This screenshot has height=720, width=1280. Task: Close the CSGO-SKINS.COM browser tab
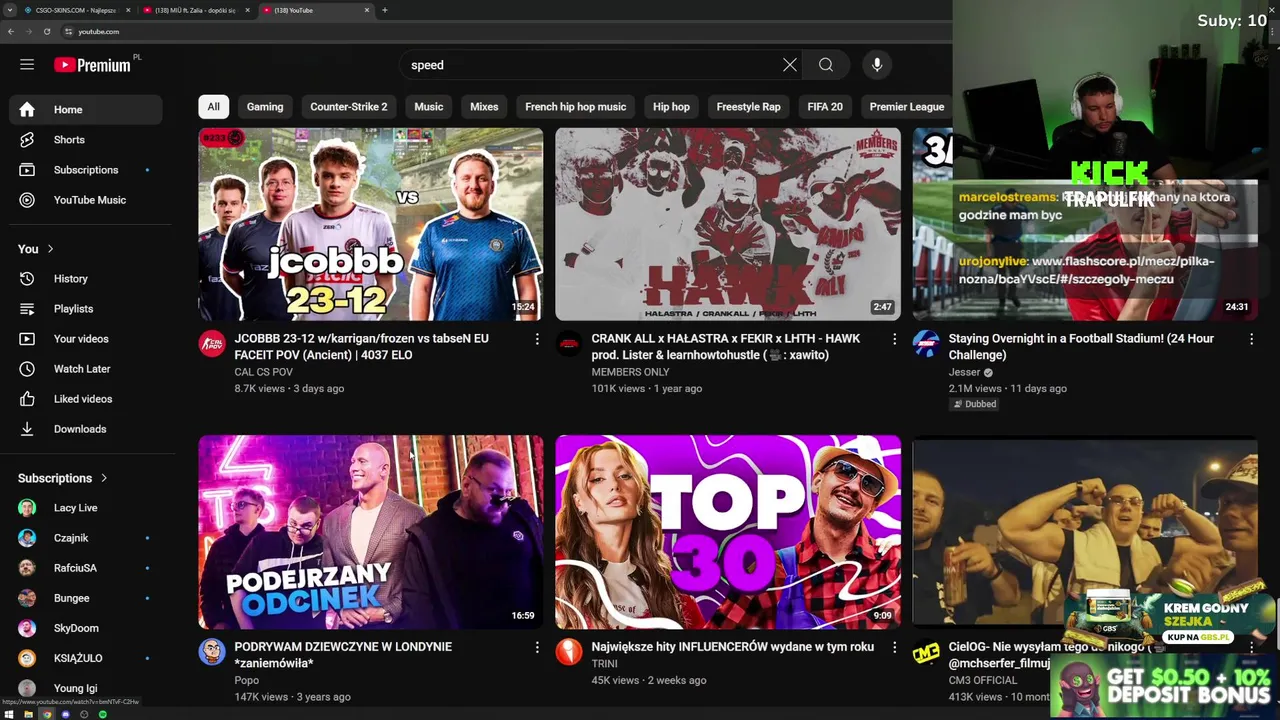128,10
